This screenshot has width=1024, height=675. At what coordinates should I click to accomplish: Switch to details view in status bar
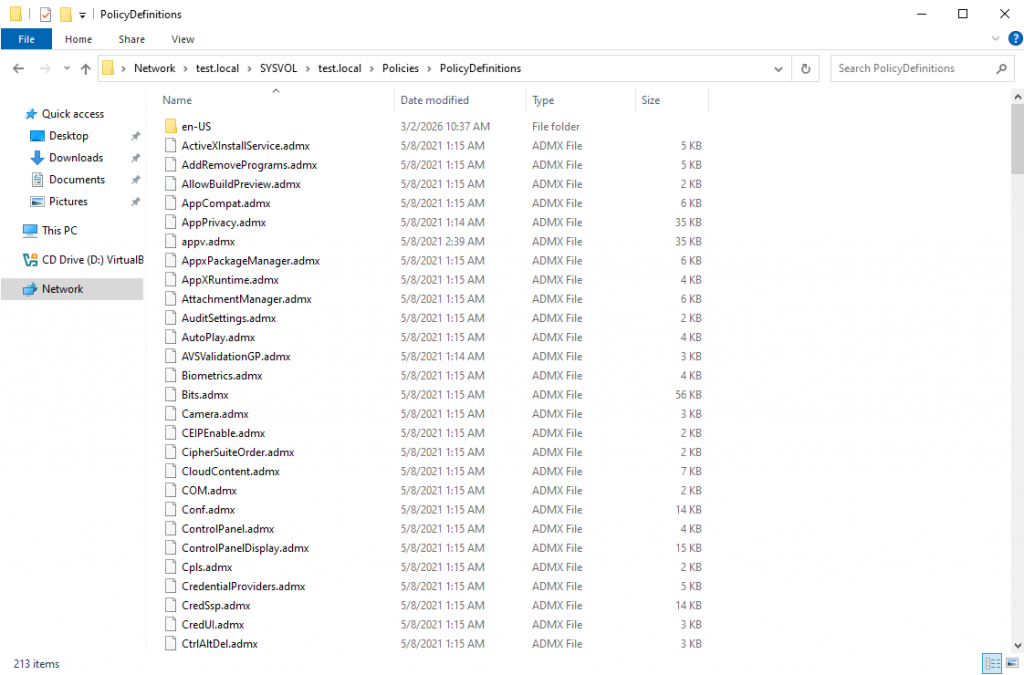click(992, 663)
